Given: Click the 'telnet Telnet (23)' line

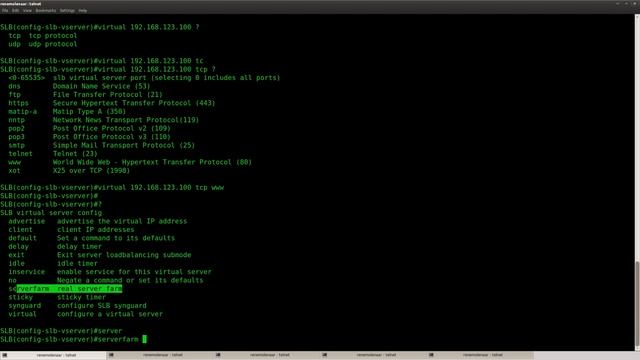Looking at the screenshot, I should tap(53, 154).
